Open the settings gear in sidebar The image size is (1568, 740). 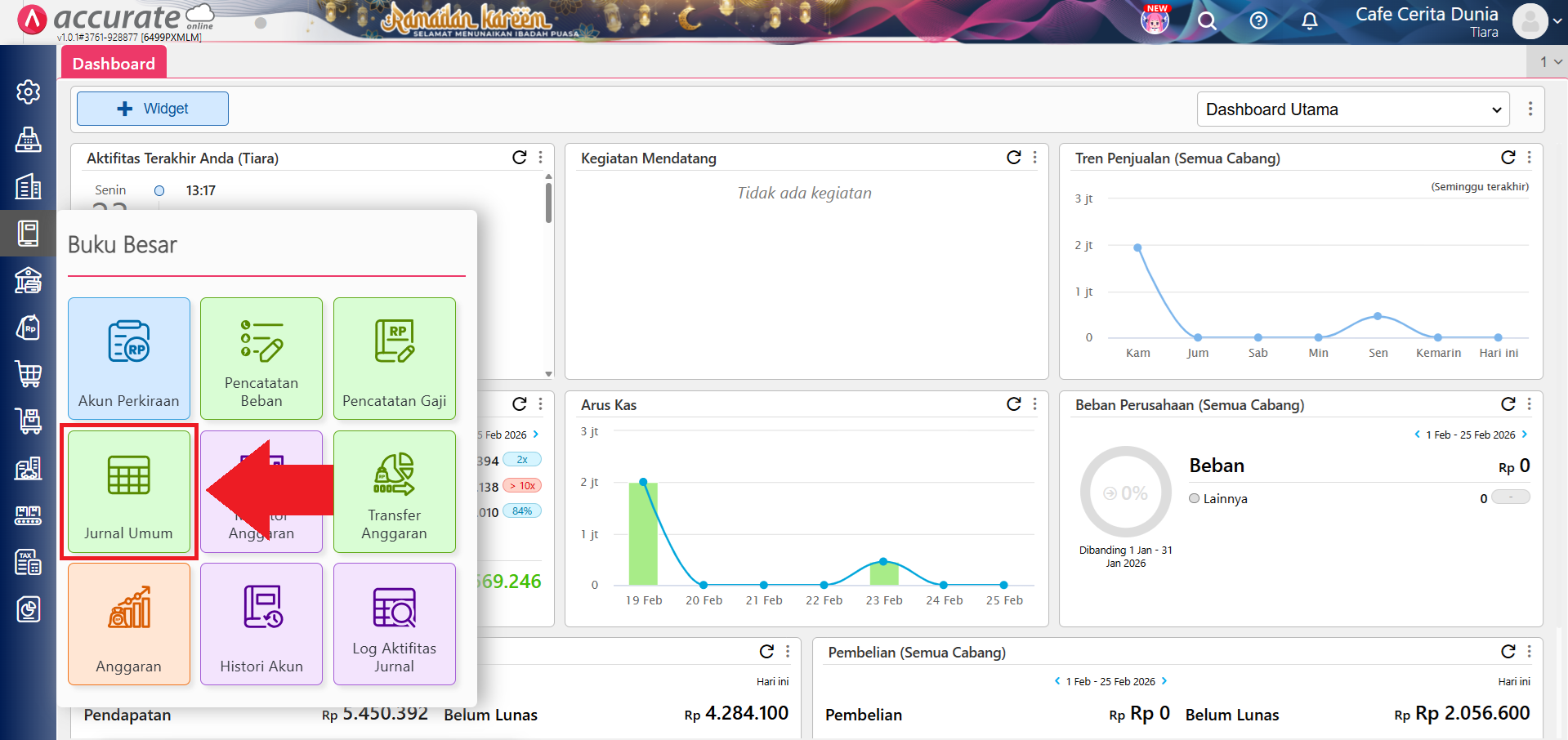pos(29,92)
